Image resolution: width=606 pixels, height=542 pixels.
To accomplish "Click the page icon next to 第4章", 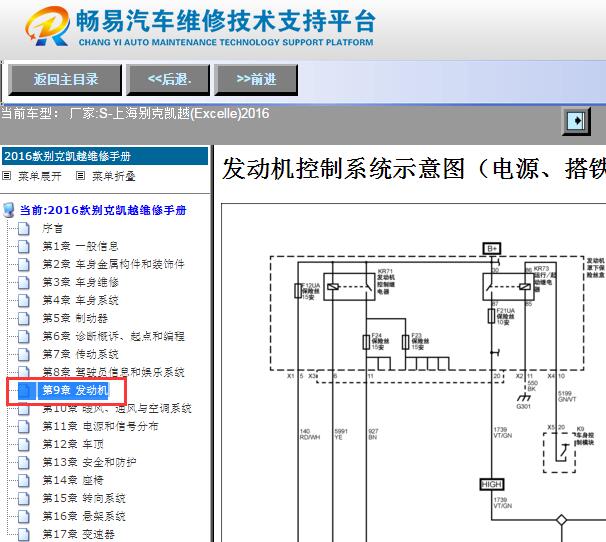I will (24, 300).
